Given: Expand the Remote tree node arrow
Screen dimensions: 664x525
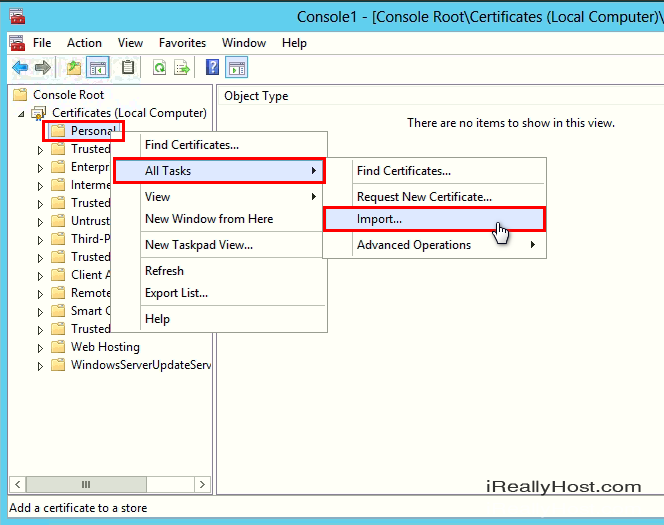Looking at the screenshot, I should [40, 294].
